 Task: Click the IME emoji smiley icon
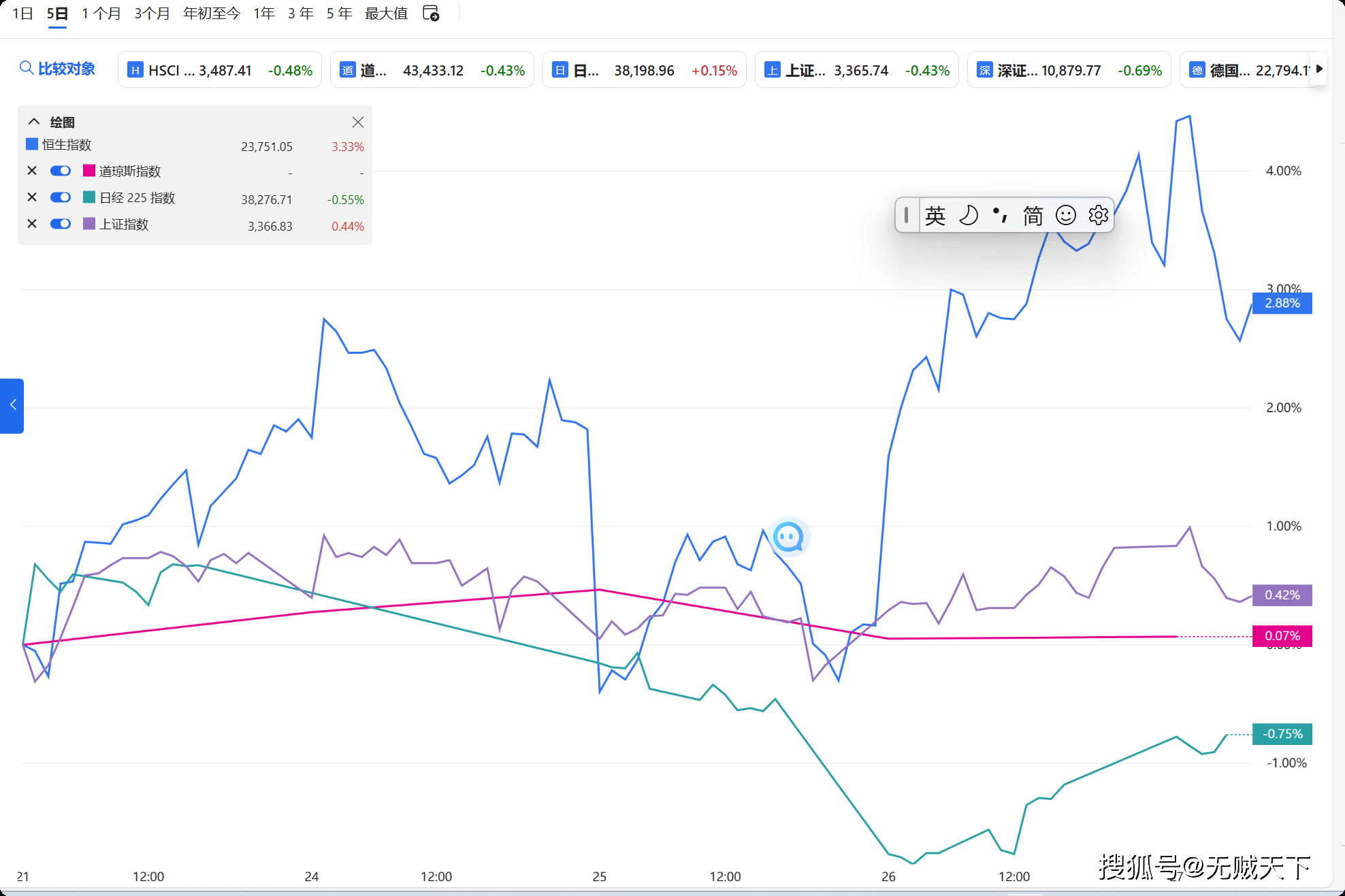click(1065, 216)
